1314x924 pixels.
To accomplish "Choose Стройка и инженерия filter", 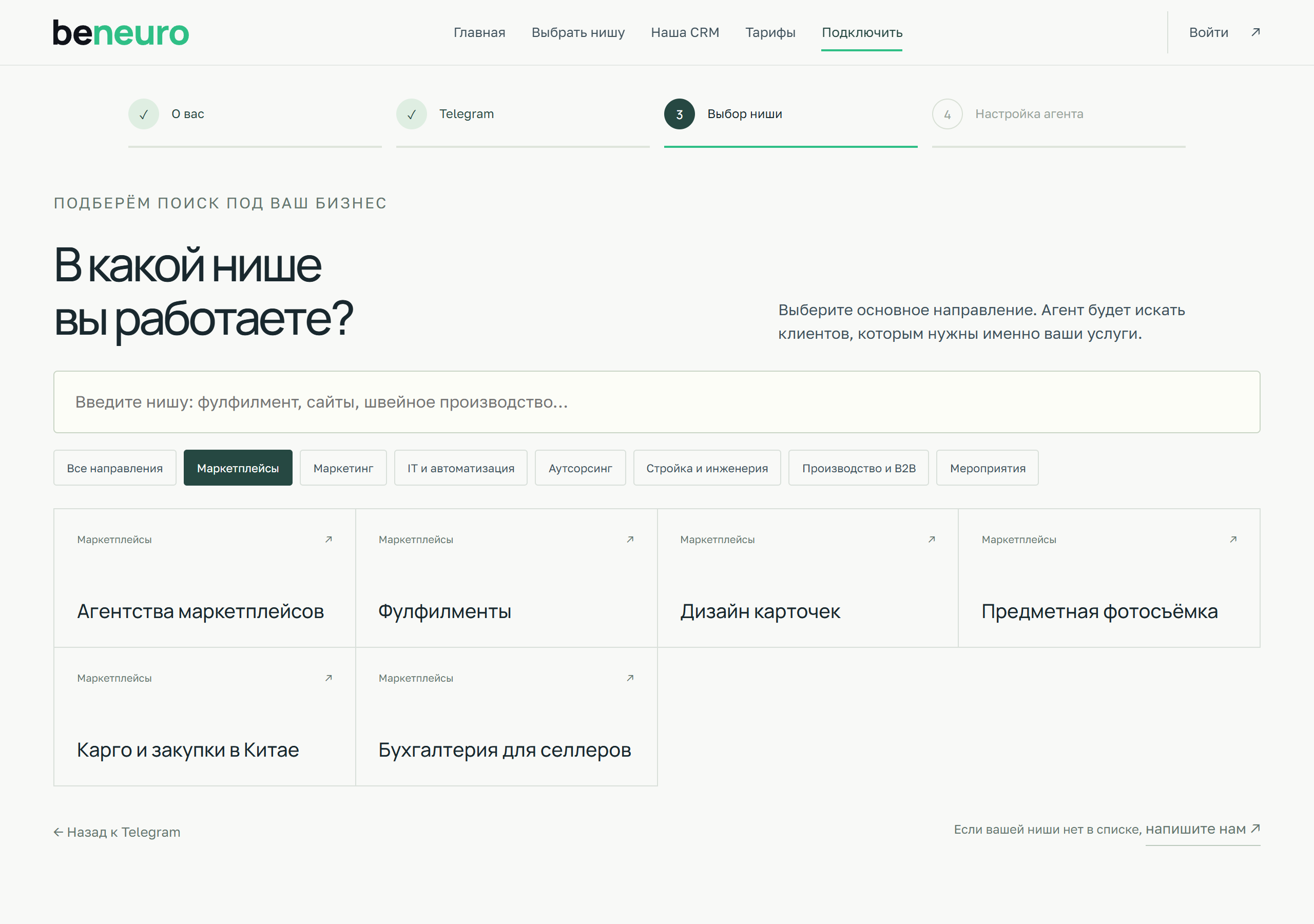I will click(707, 468).
